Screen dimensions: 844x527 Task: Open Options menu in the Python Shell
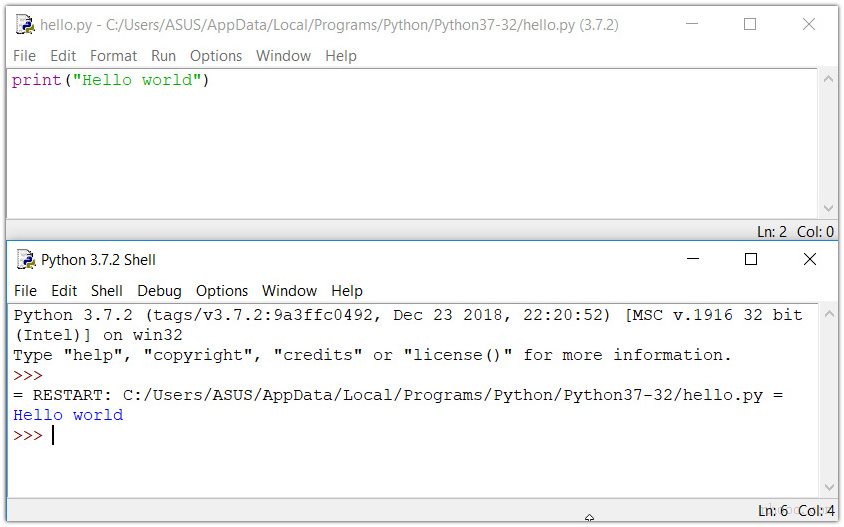click(x=221, y=291)
